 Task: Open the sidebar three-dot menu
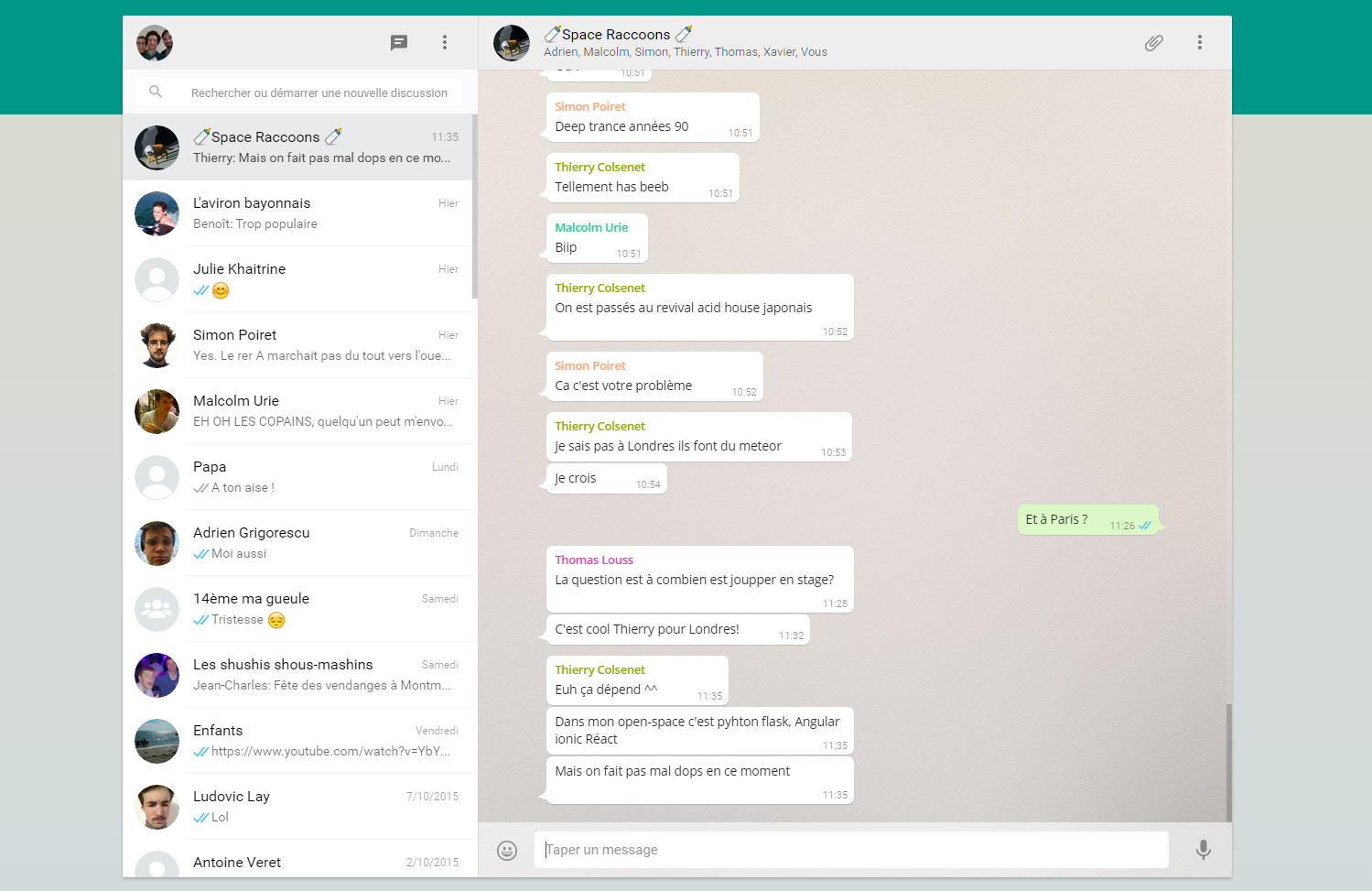click(x=445, y=42)
